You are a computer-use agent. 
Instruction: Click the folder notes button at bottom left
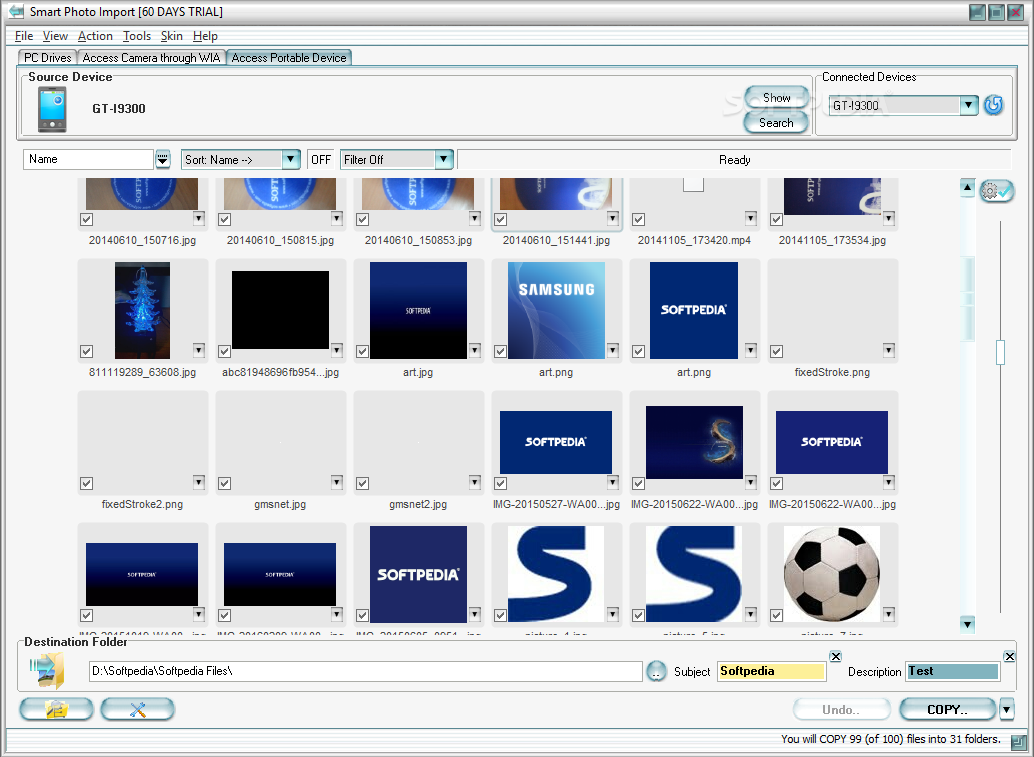(x=57, y=710)
